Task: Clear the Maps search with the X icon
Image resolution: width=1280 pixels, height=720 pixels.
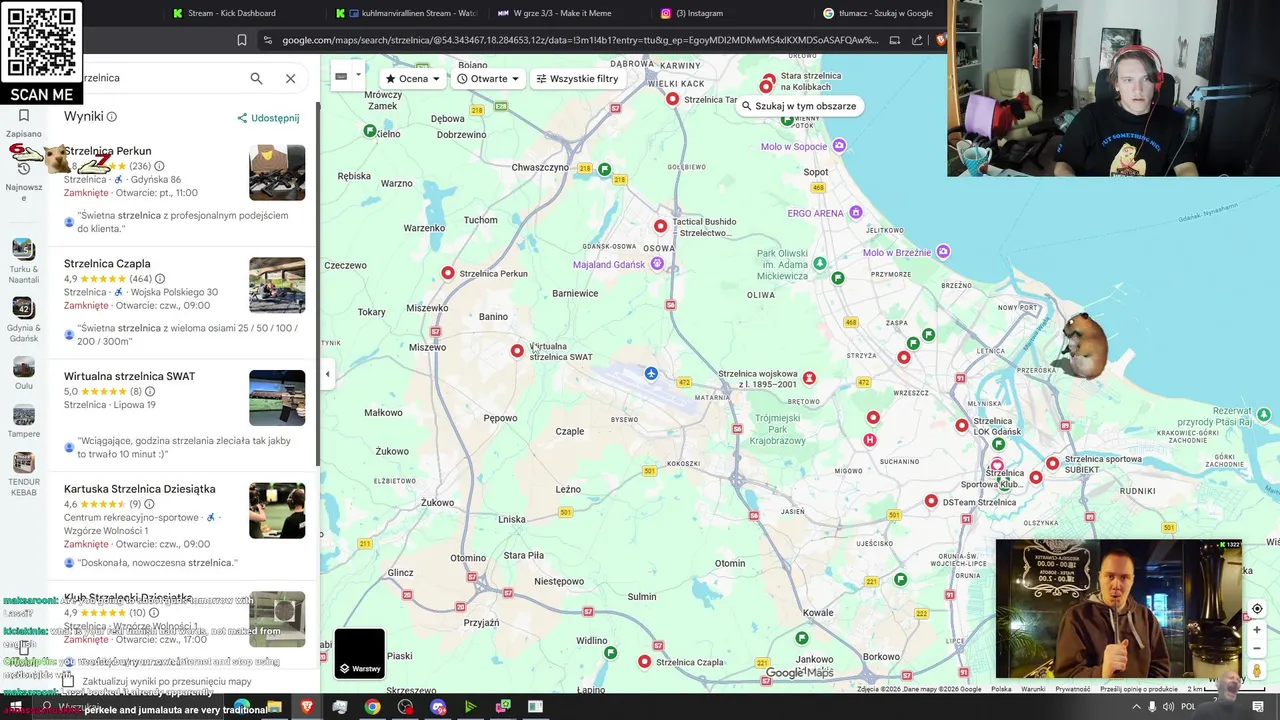Action: click(290, 78)
